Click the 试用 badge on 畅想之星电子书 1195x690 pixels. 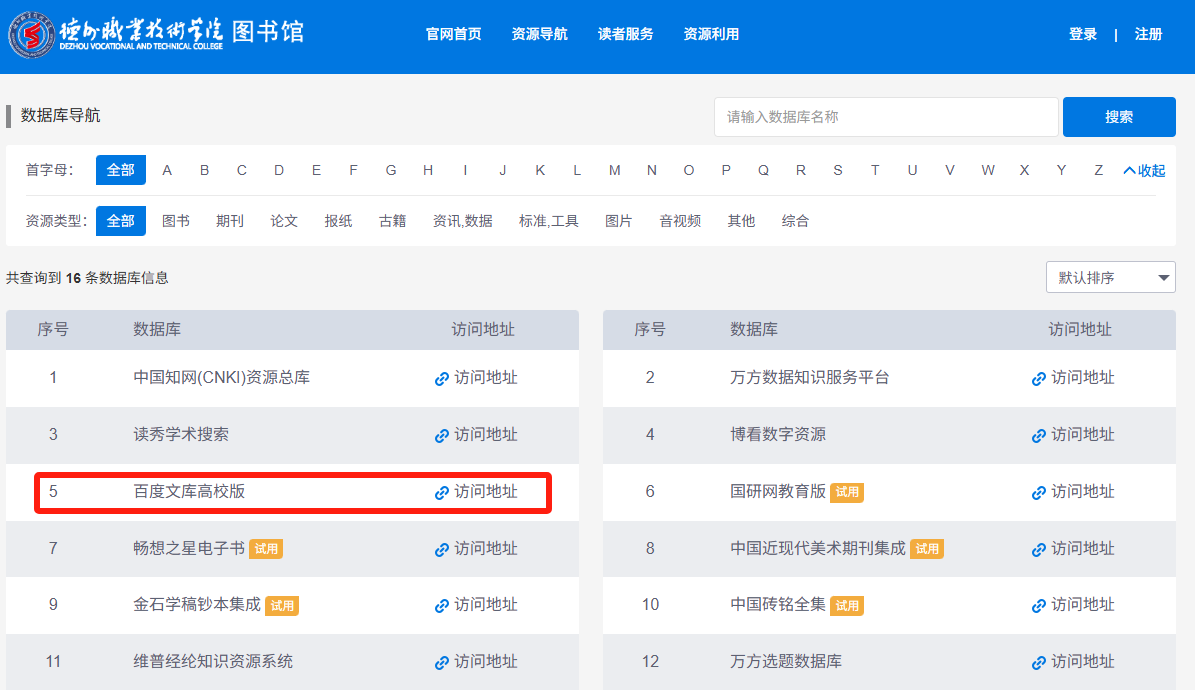point(266,549)
